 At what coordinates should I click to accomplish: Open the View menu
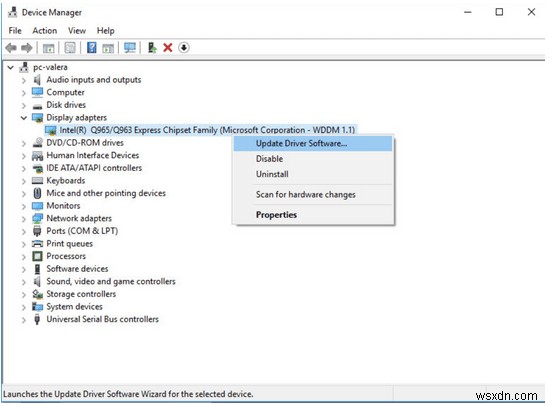[x=77, y=31]
